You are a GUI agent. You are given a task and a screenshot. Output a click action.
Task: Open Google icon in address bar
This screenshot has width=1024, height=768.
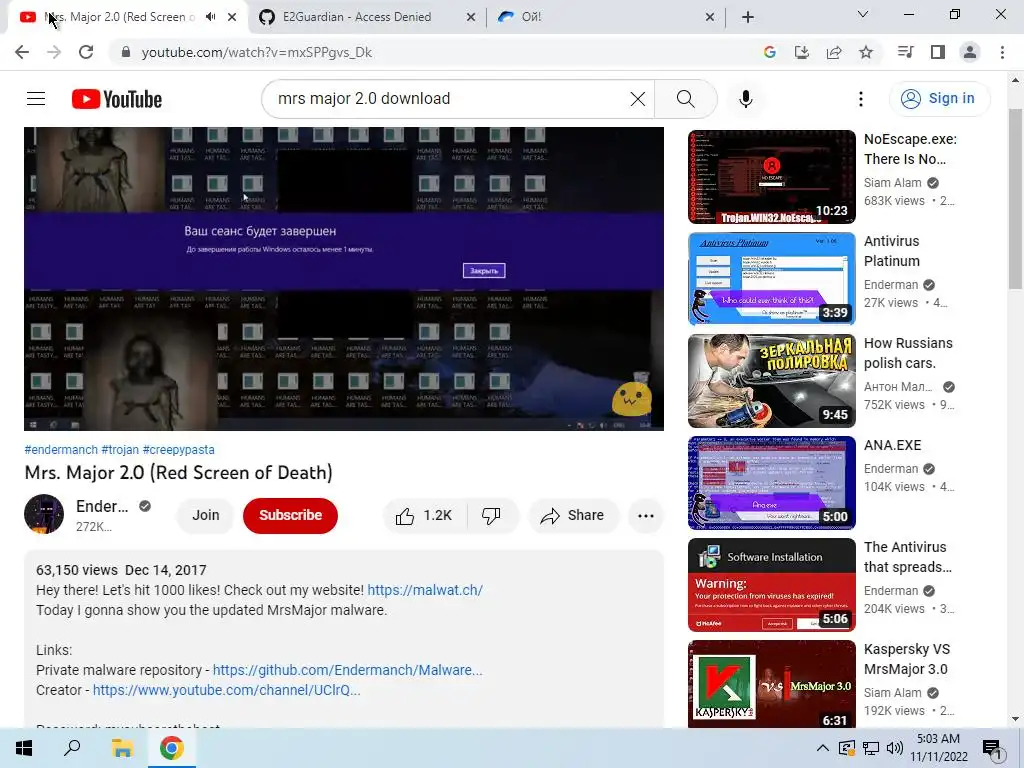click(770, 52)
